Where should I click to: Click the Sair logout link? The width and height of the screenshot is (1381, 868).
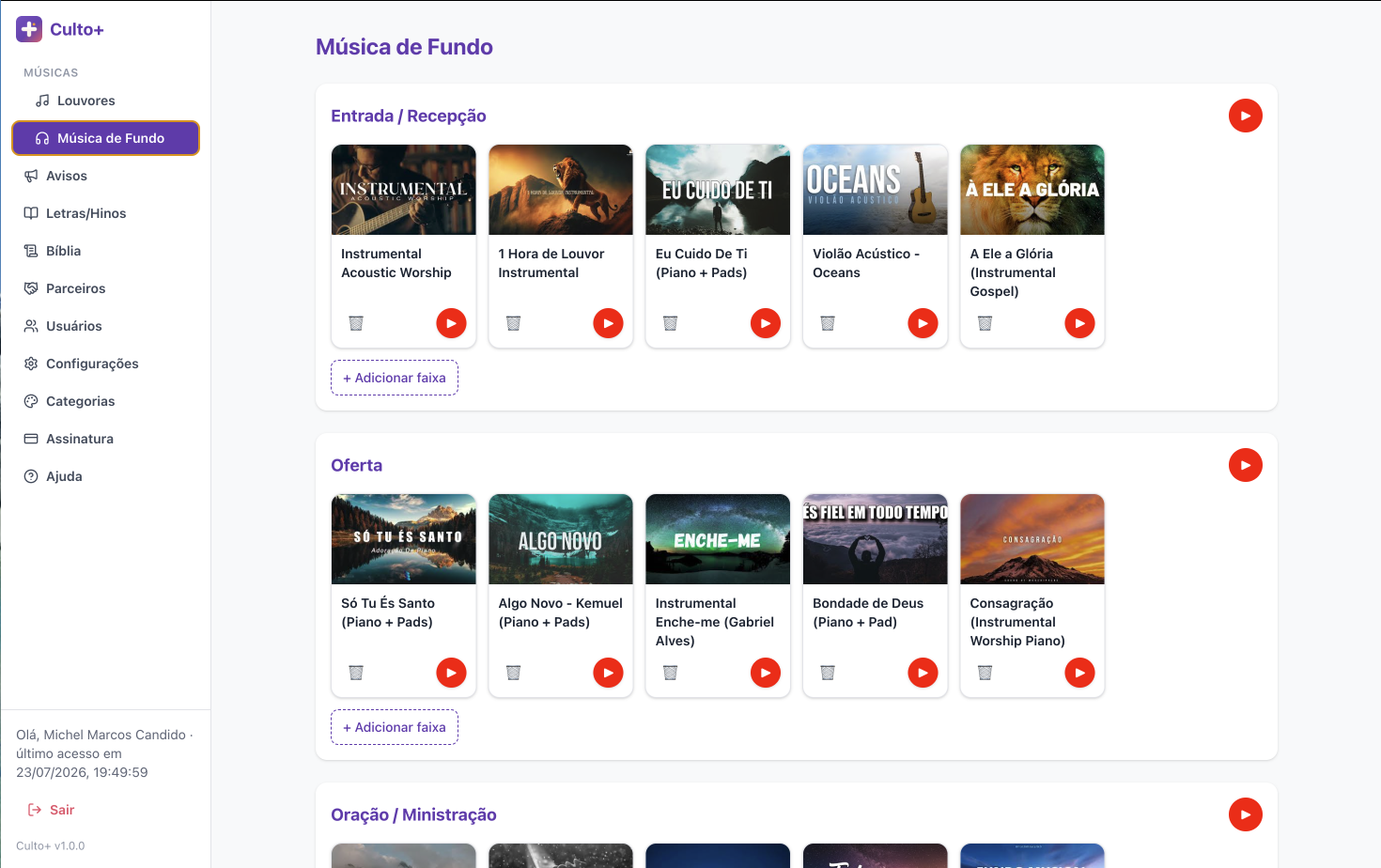52,810
